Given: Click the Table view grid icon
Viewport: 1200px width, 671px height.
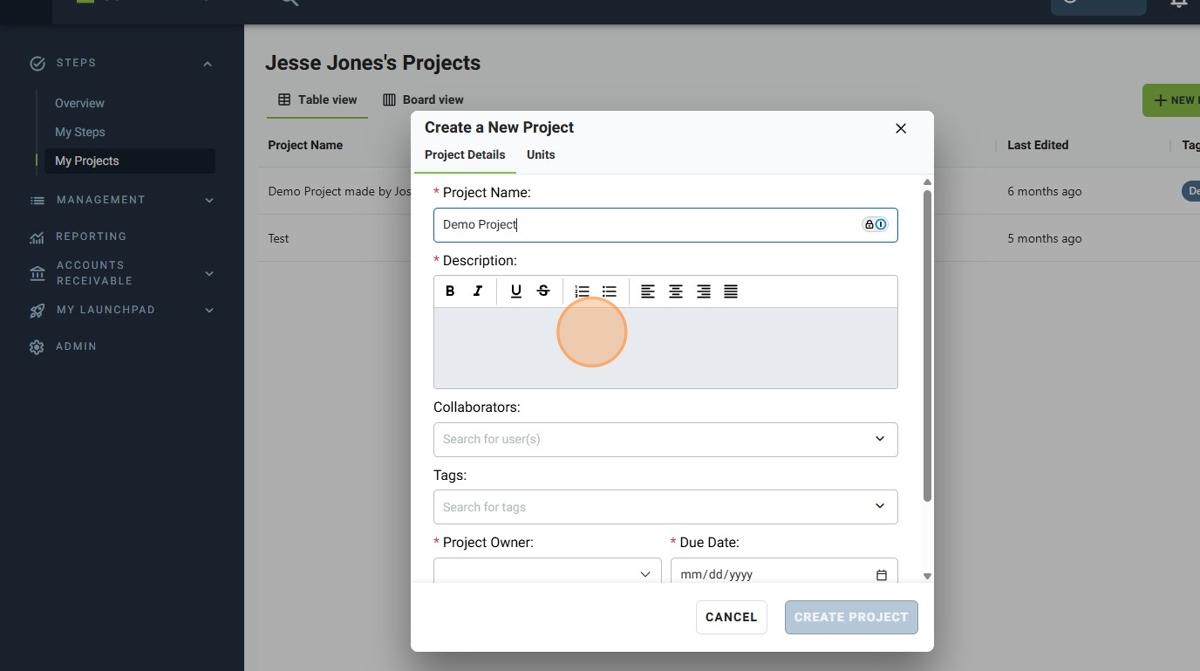Looking at the screenshot, I should [284, 100].
